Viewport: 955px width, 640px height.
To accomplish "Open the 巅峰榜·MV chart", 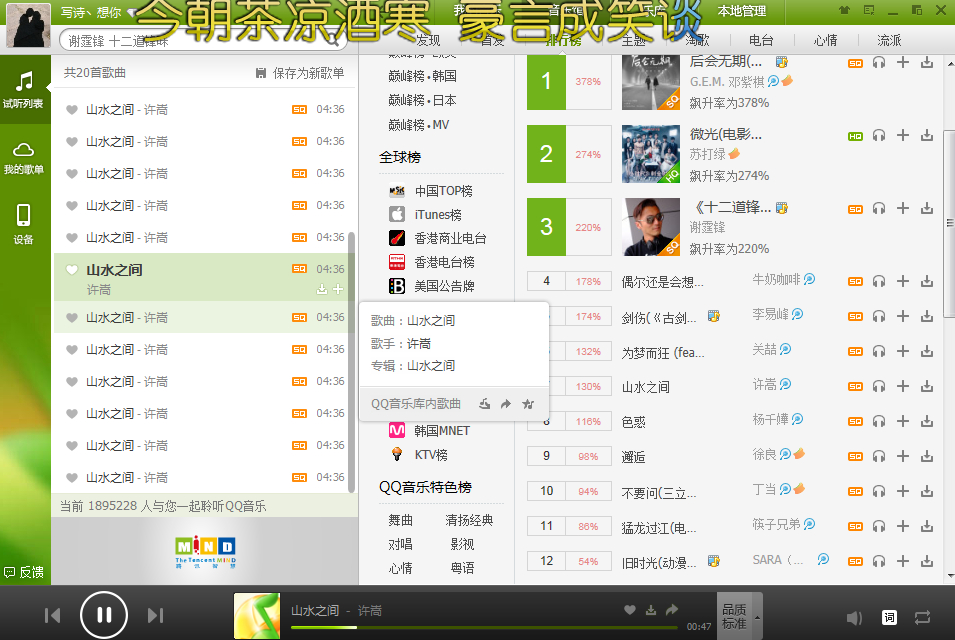I will 418,125.
